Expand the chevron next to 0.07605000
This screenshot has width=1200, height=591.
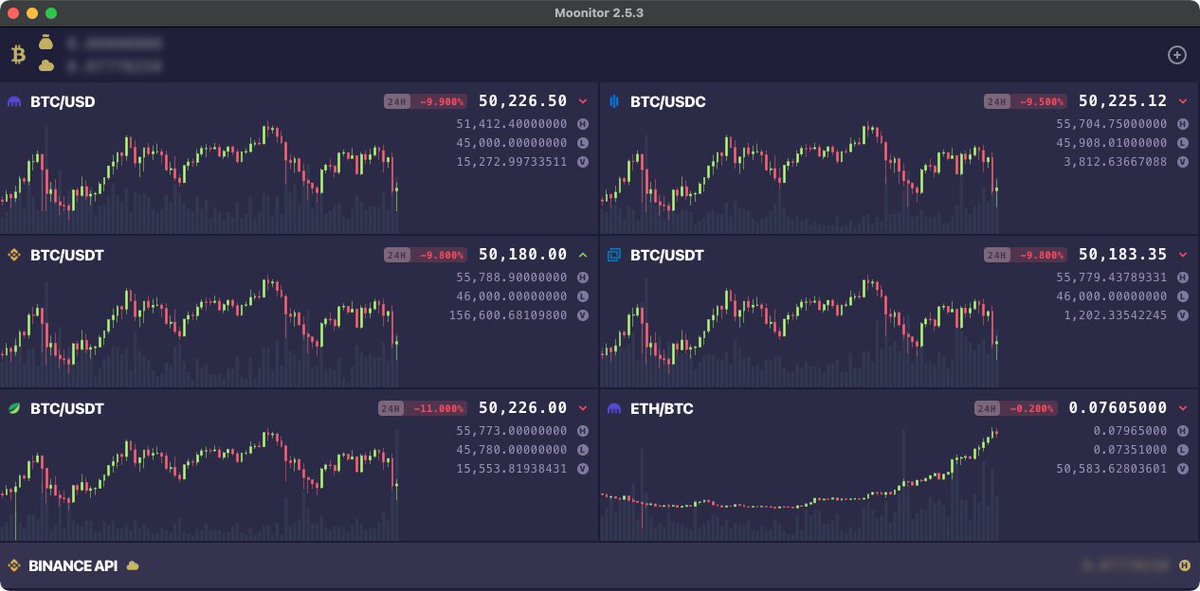click(x=1183, y=408)
